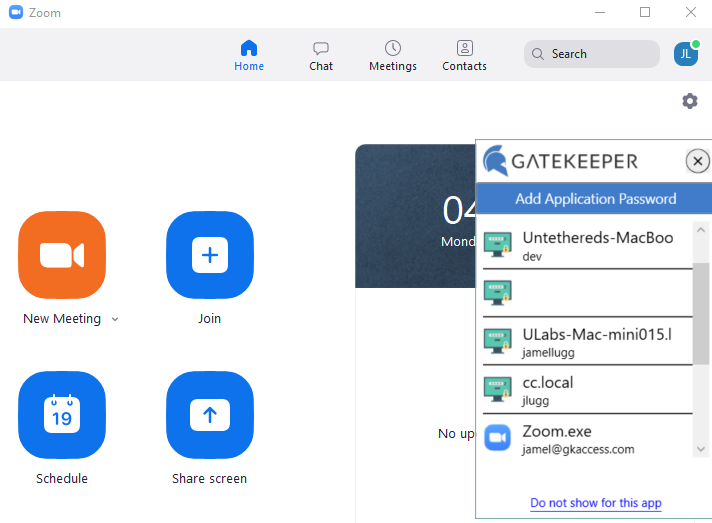Close the GateKeeper popup with X

pos(698,161)
